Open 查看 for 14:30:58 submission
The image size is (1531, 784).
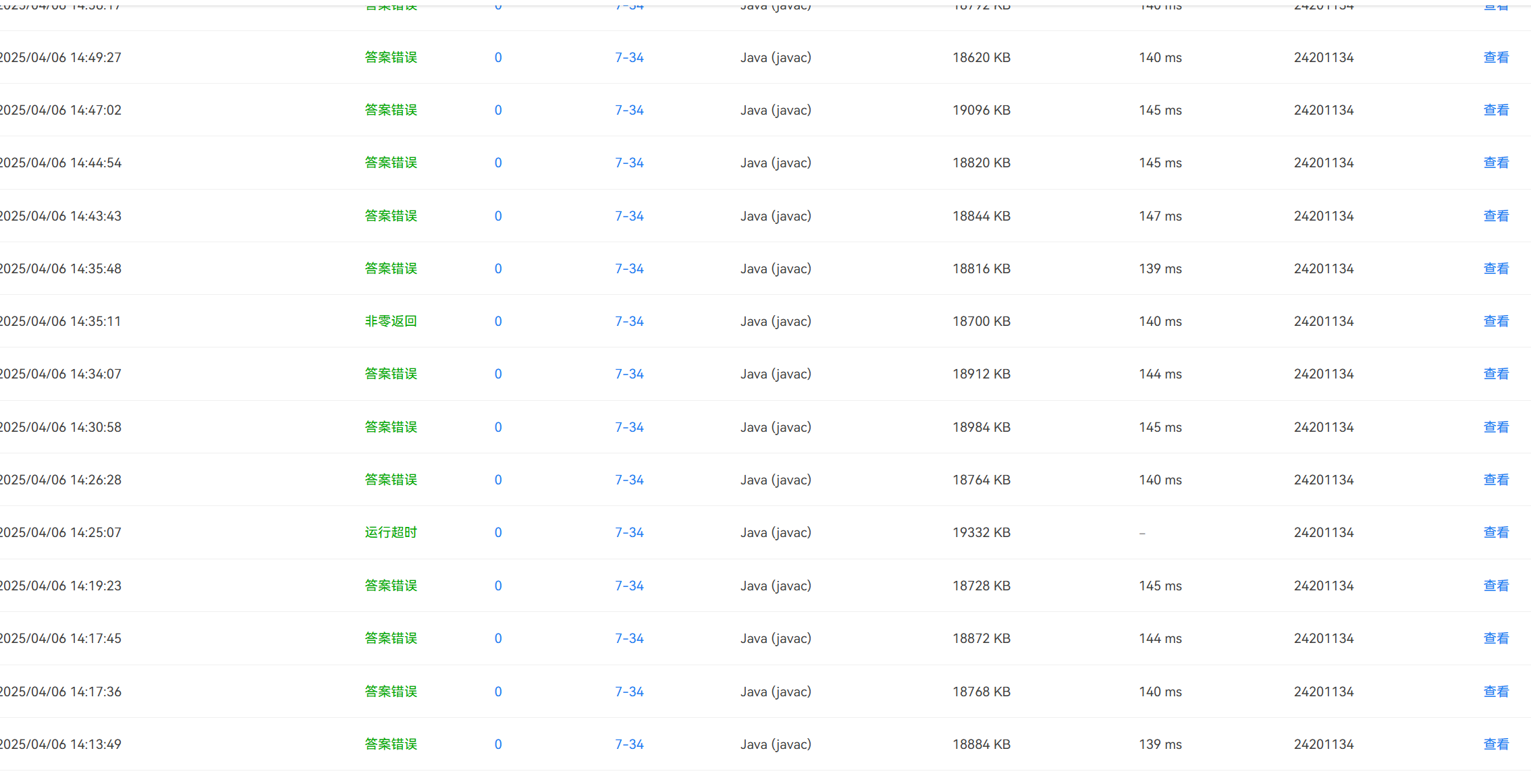(1495, 427)
